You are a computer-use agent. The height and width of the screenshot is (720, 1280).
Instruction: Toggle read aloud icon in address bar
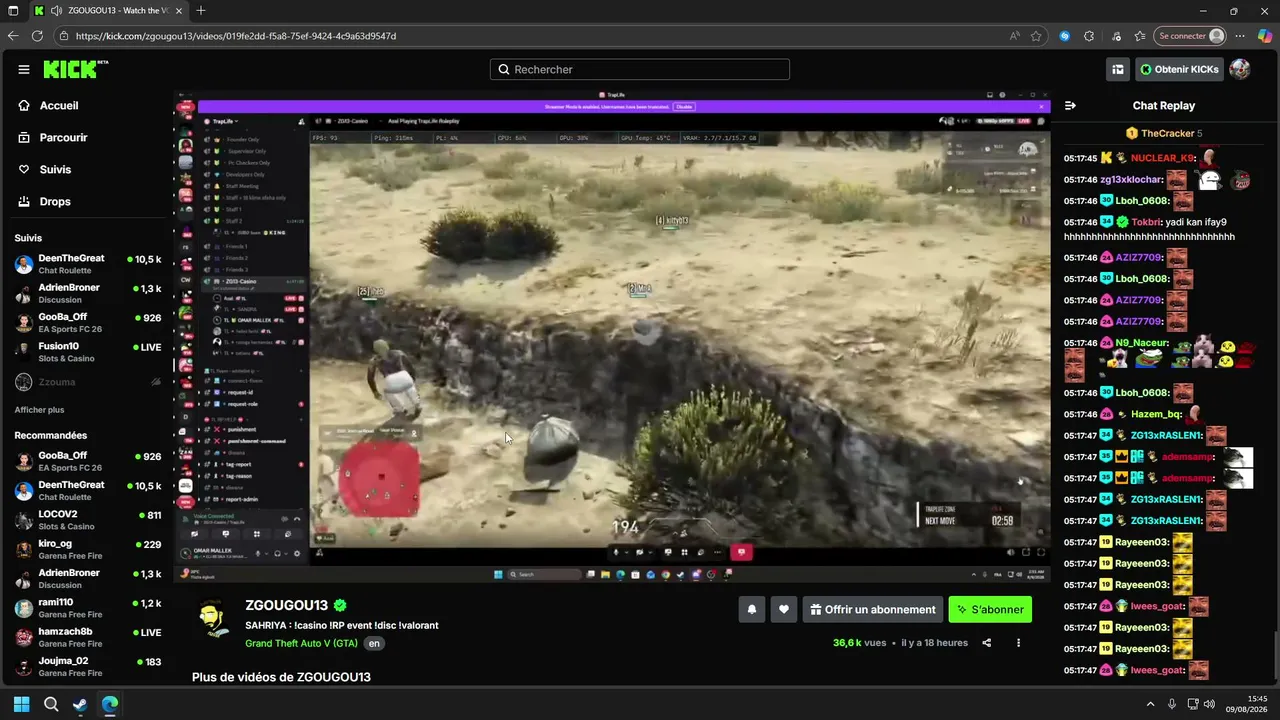click(1015, 36)
